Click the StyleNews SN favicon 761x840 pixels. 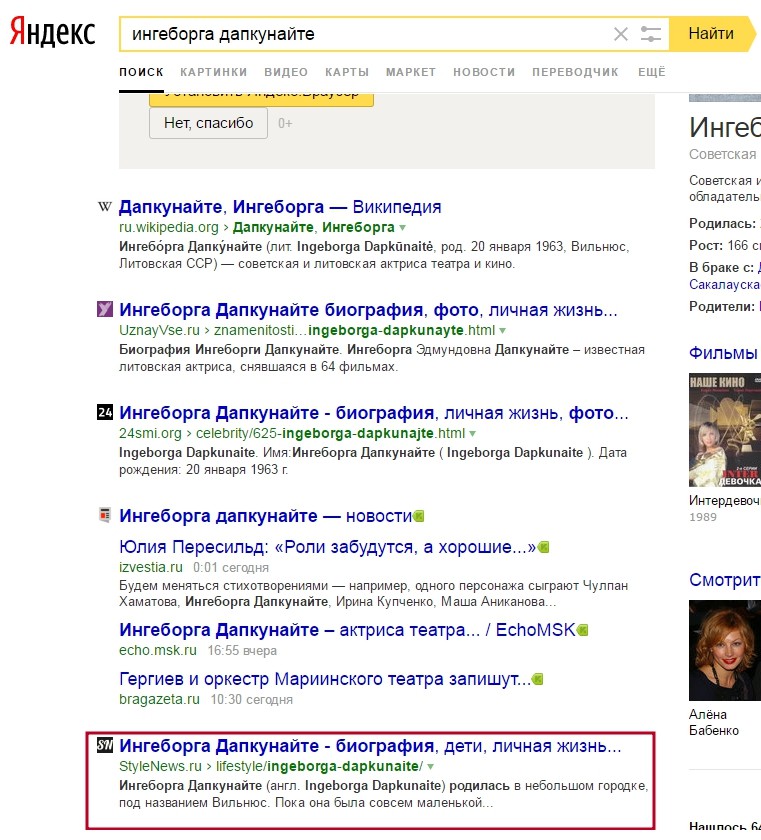(x=105, y=745)
